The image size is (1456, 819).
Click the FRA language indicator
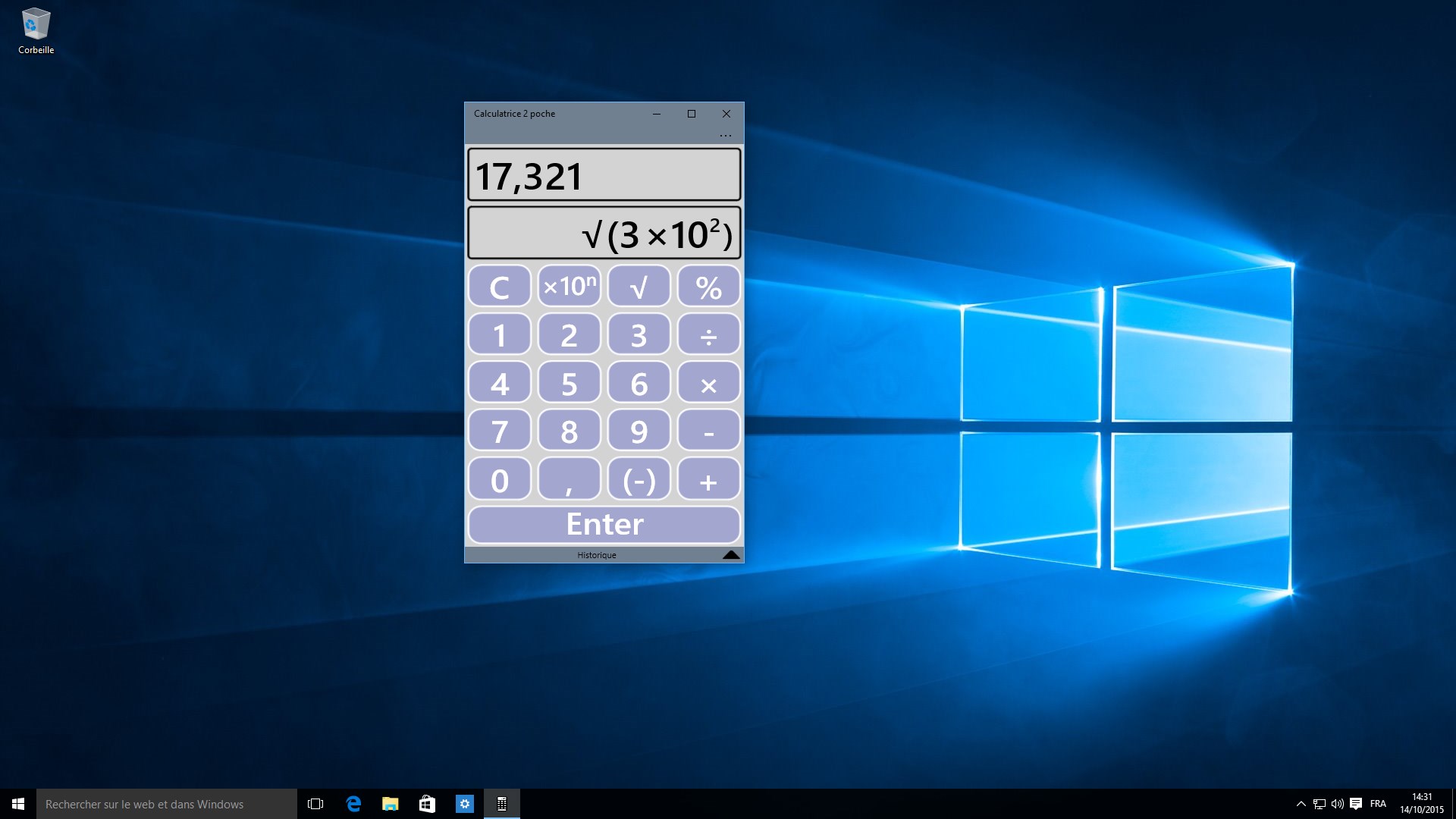pyautogui.click(x=1378, y=804)
